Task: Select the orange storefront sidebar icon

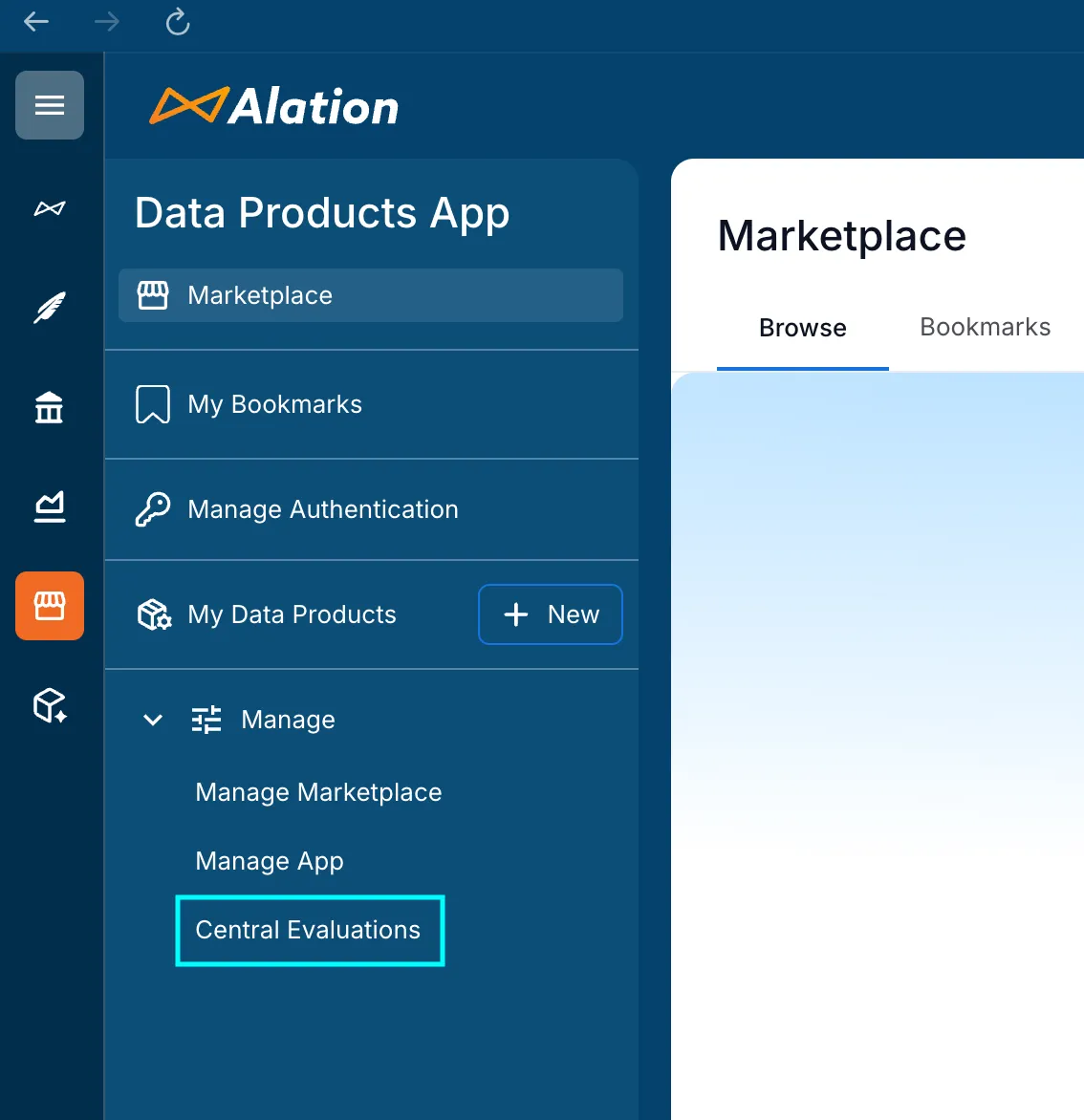Action: coord(50,606)
